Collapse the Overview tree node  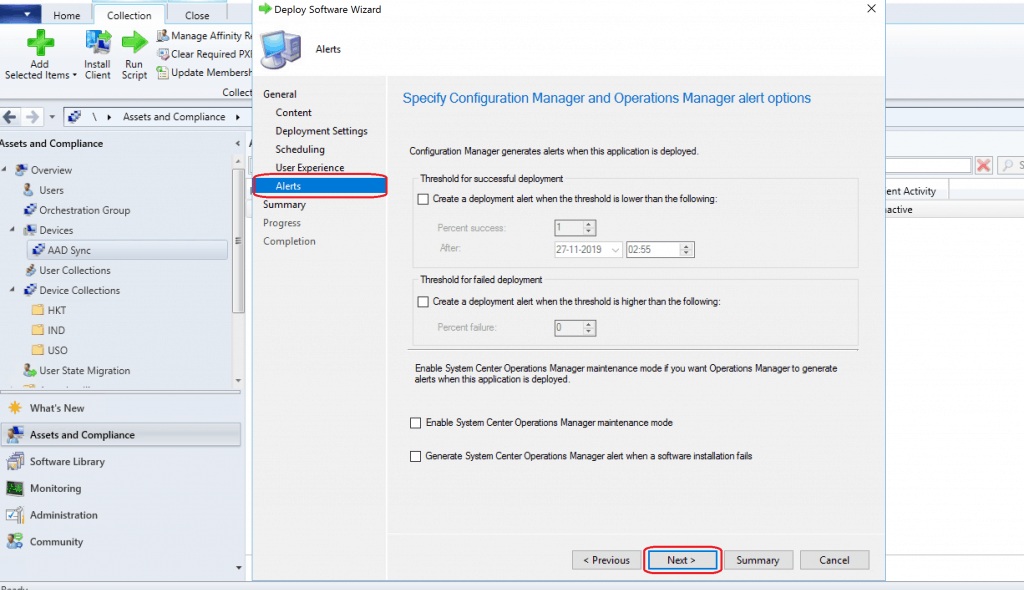click(x=5, y=169)
